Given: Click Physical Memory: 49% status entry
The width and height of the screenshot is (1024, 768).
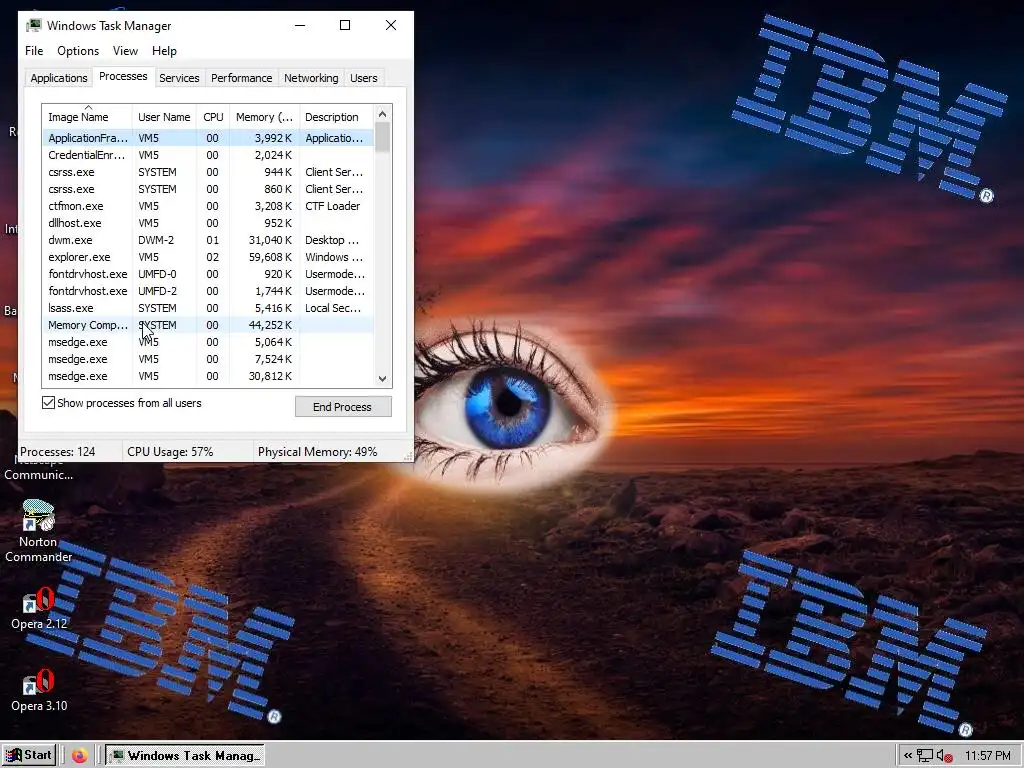Looking at the screenshot, I should [317, 452].
